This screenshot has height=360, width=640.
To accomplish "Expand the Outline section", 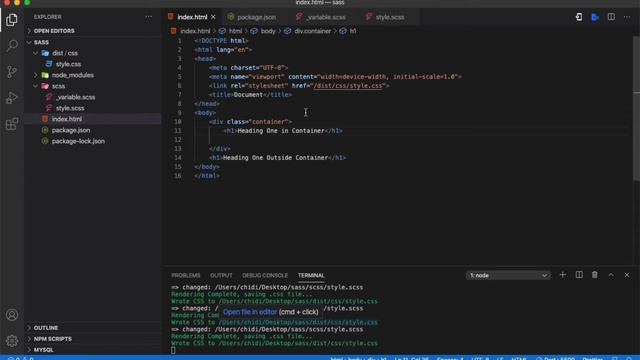I will click(93, 328).
